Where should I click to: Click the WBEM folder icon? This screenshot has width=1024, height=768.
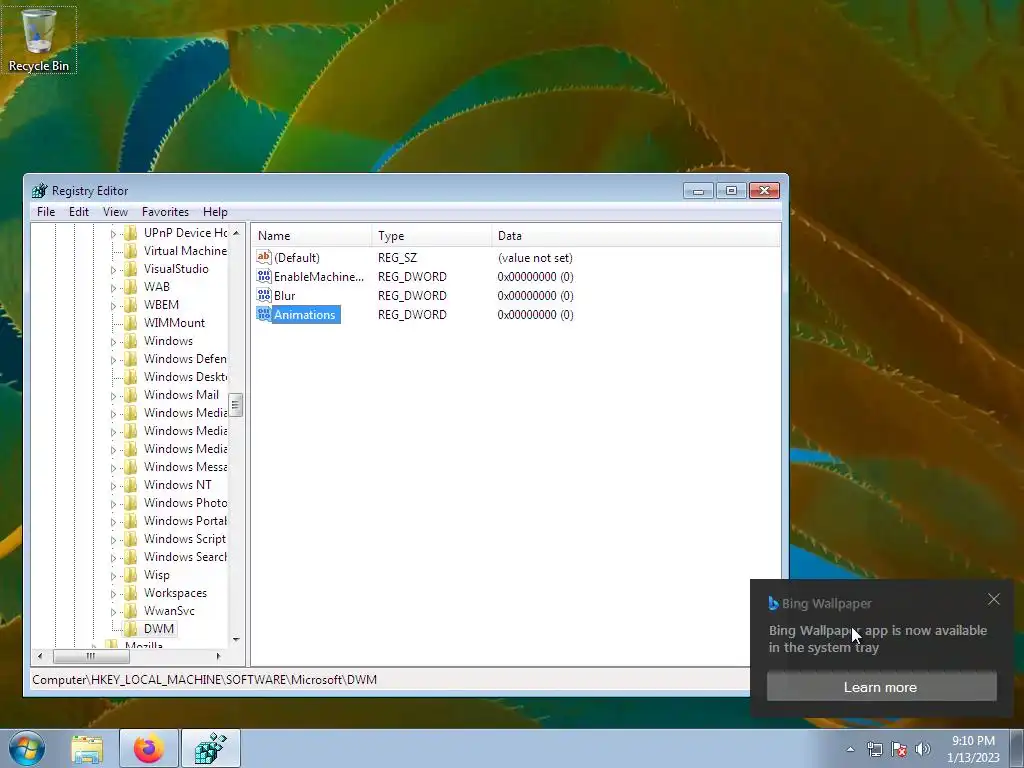pos(131,304)
